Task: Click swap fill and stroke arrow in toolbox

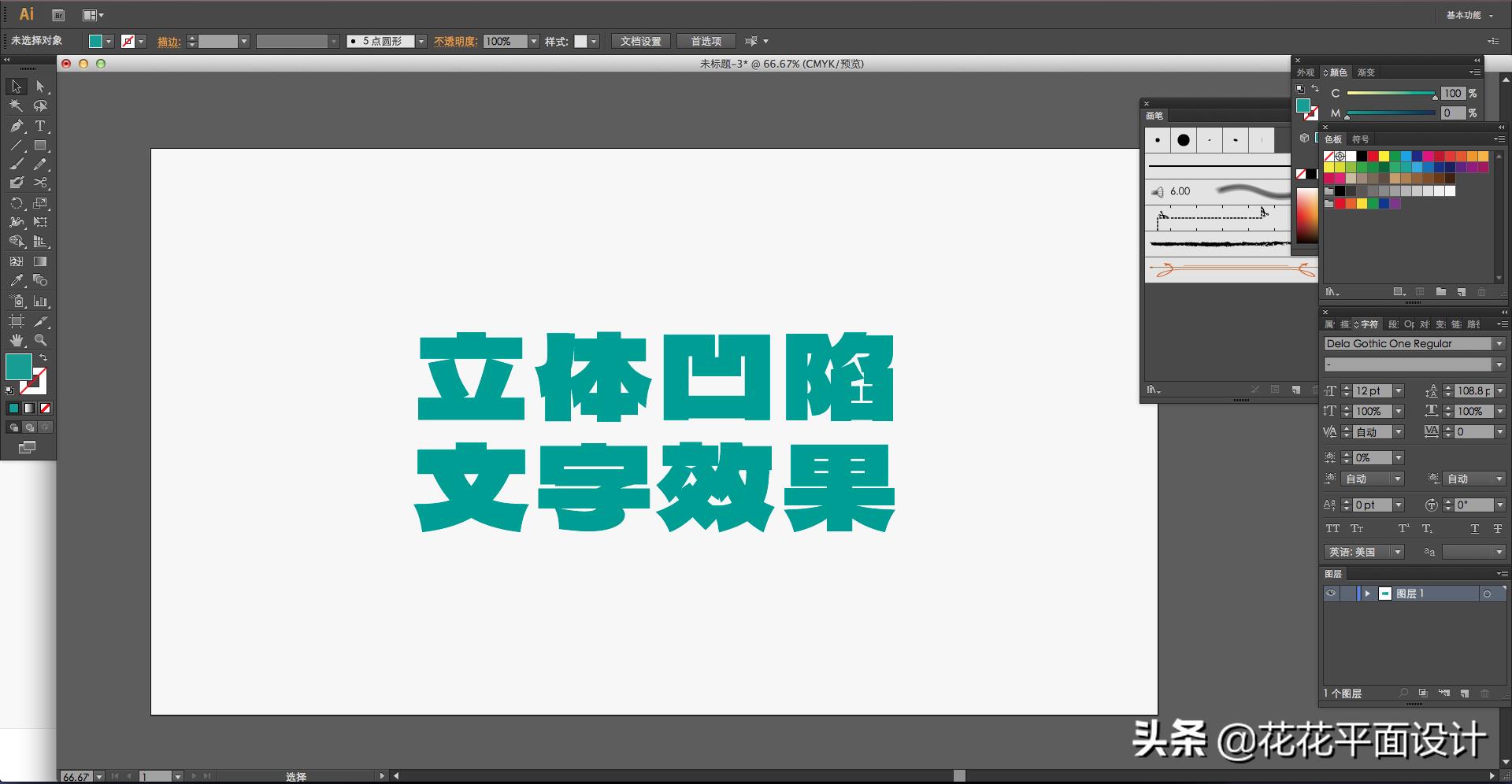Action: [x=44, y=358]
